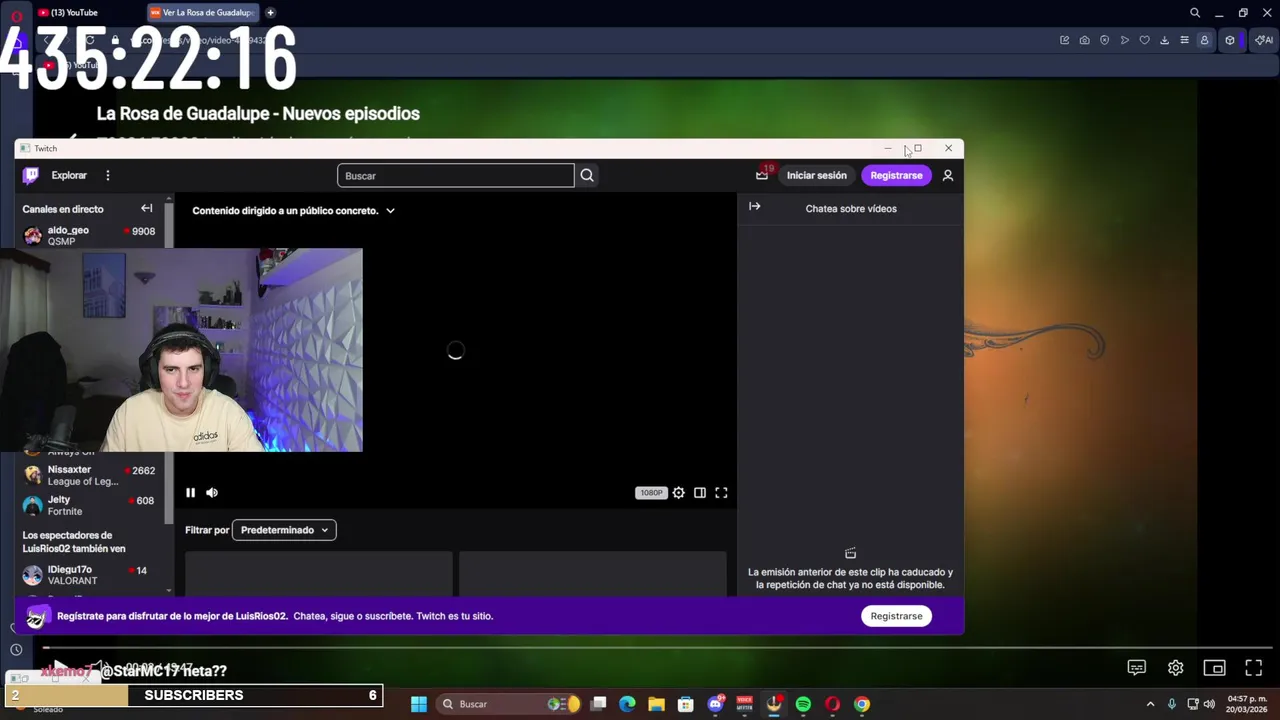Open the IDiegu17o VALORANT channel
This screenshot has height=720, width=1280.
click(90, 575)
